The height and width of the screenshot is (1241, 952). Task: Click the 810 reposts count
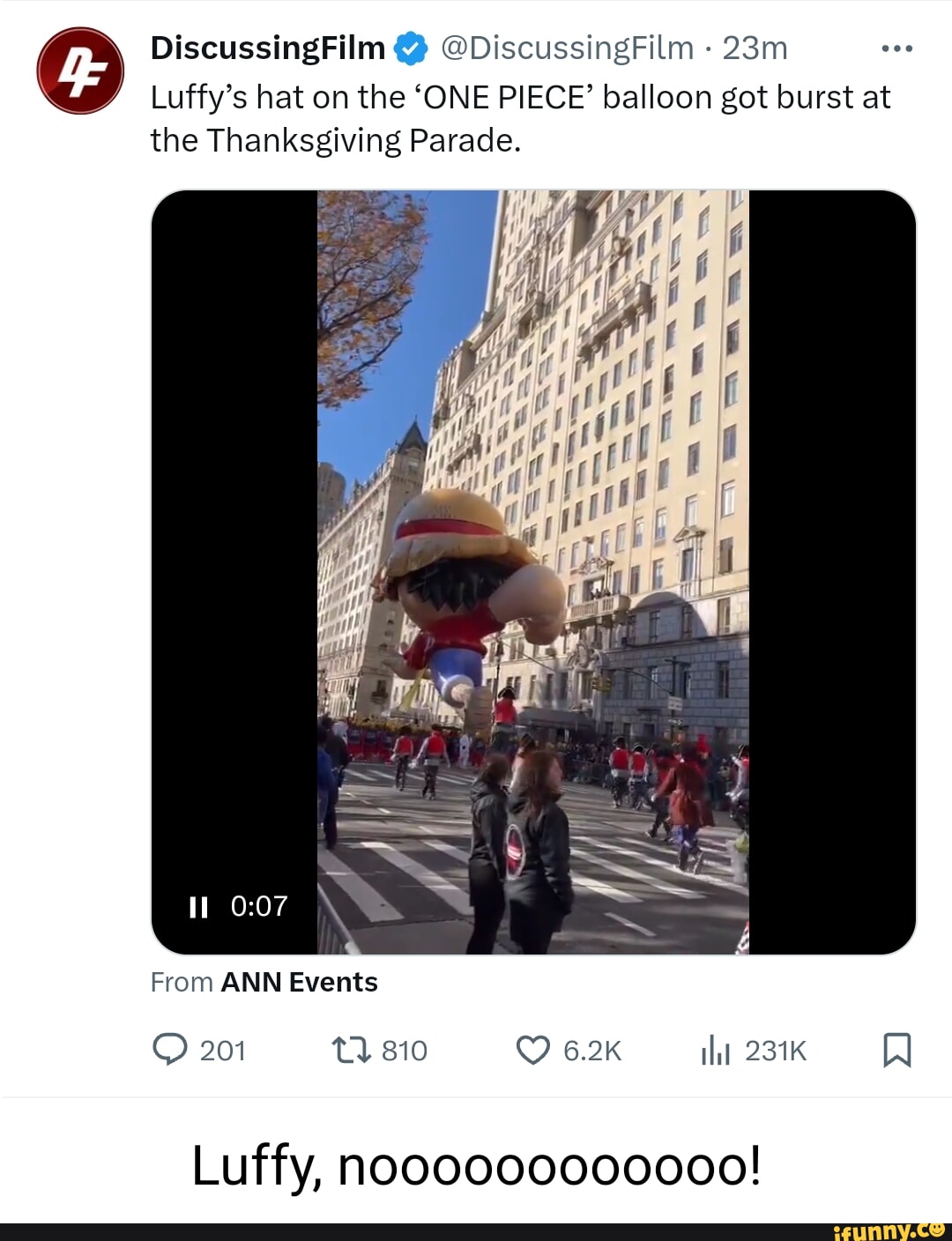click(x=405, y=1051)
